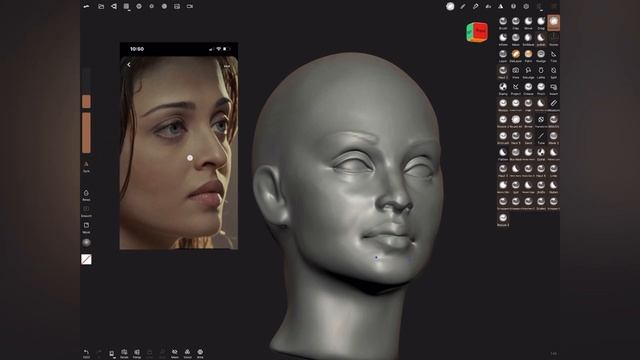Select the Clay tool
640x360 pixels.
click(x=516, y=23)
